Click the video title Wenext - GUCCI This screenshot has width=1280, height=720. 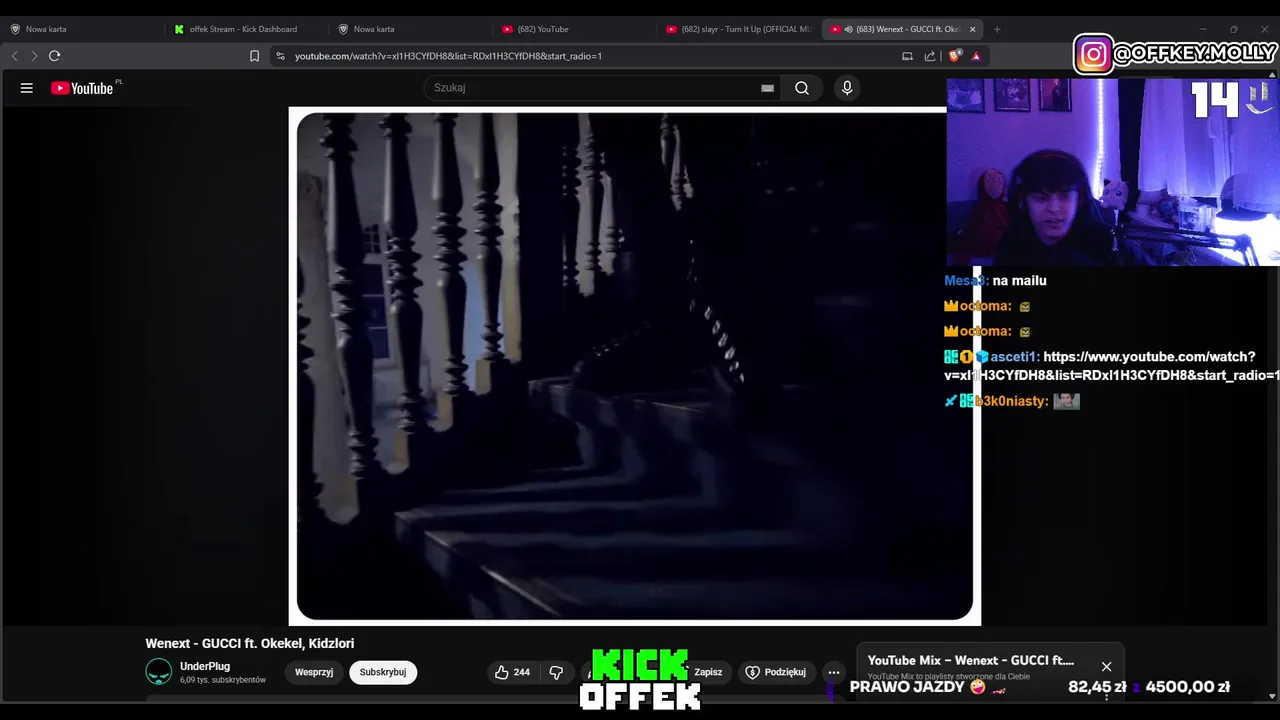[x=250, y=643]
